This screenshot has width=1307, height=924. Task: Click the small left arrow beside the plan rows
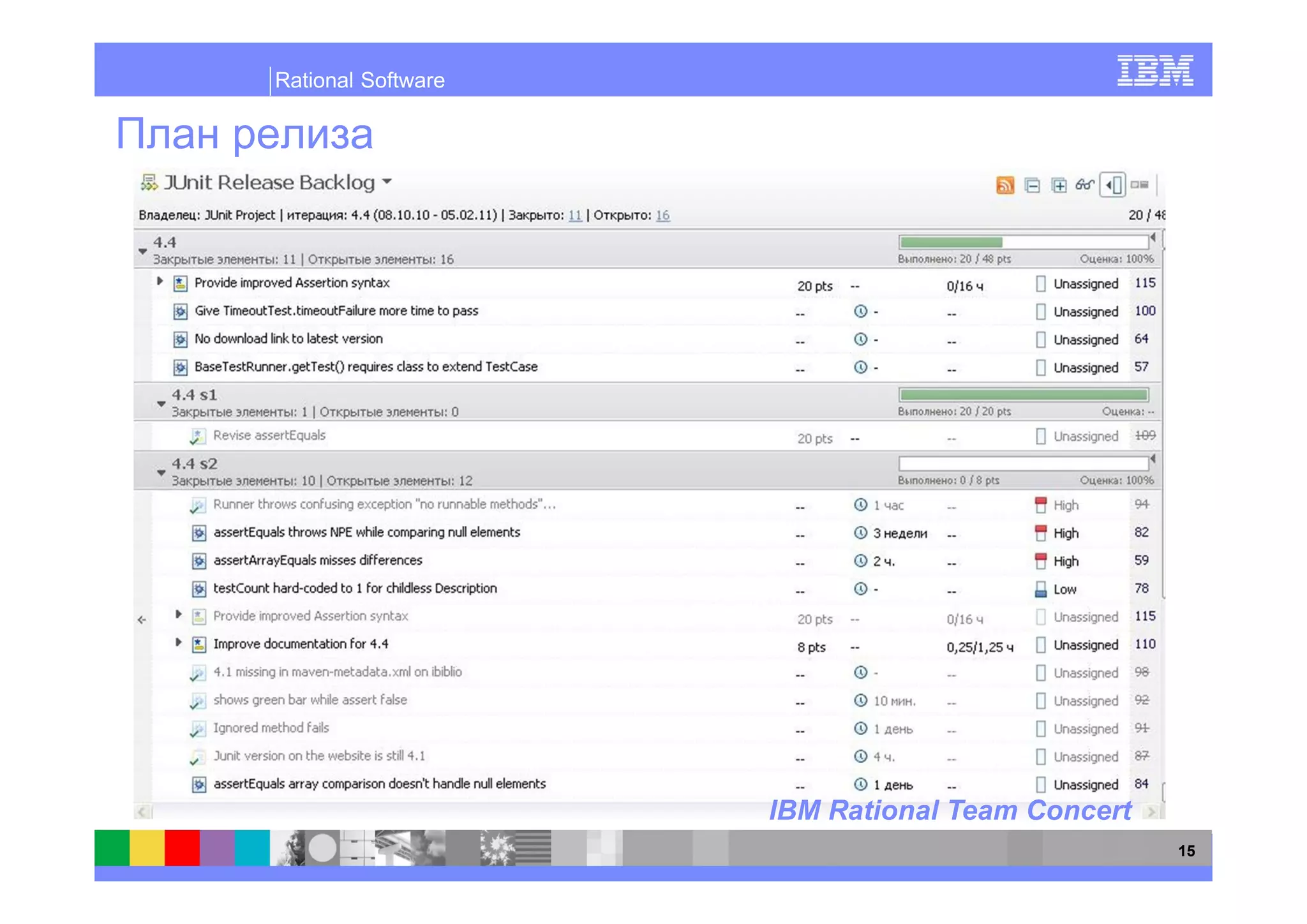142,620
